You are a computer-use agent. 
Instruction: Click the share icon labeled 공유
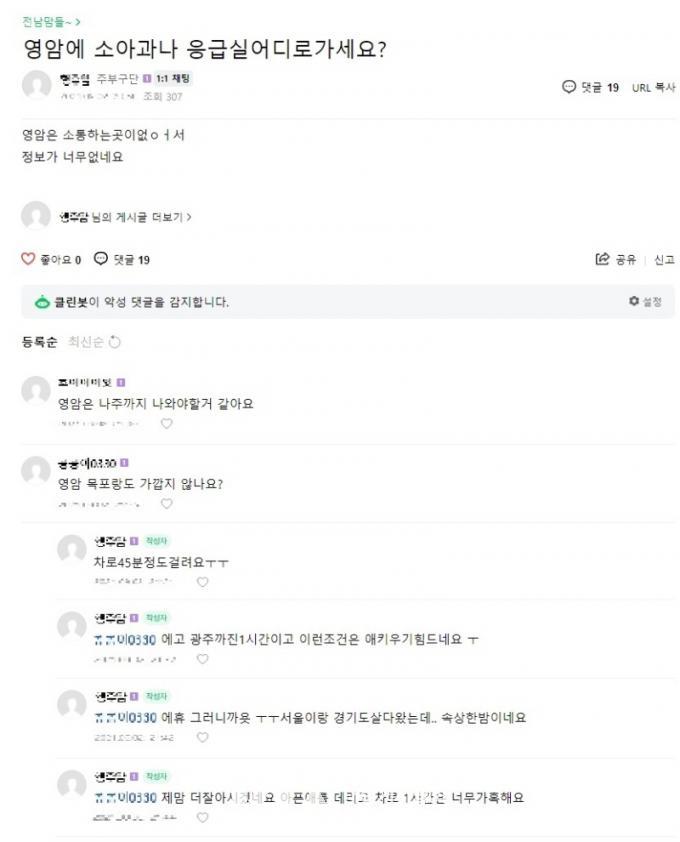(x=602, y=259)
